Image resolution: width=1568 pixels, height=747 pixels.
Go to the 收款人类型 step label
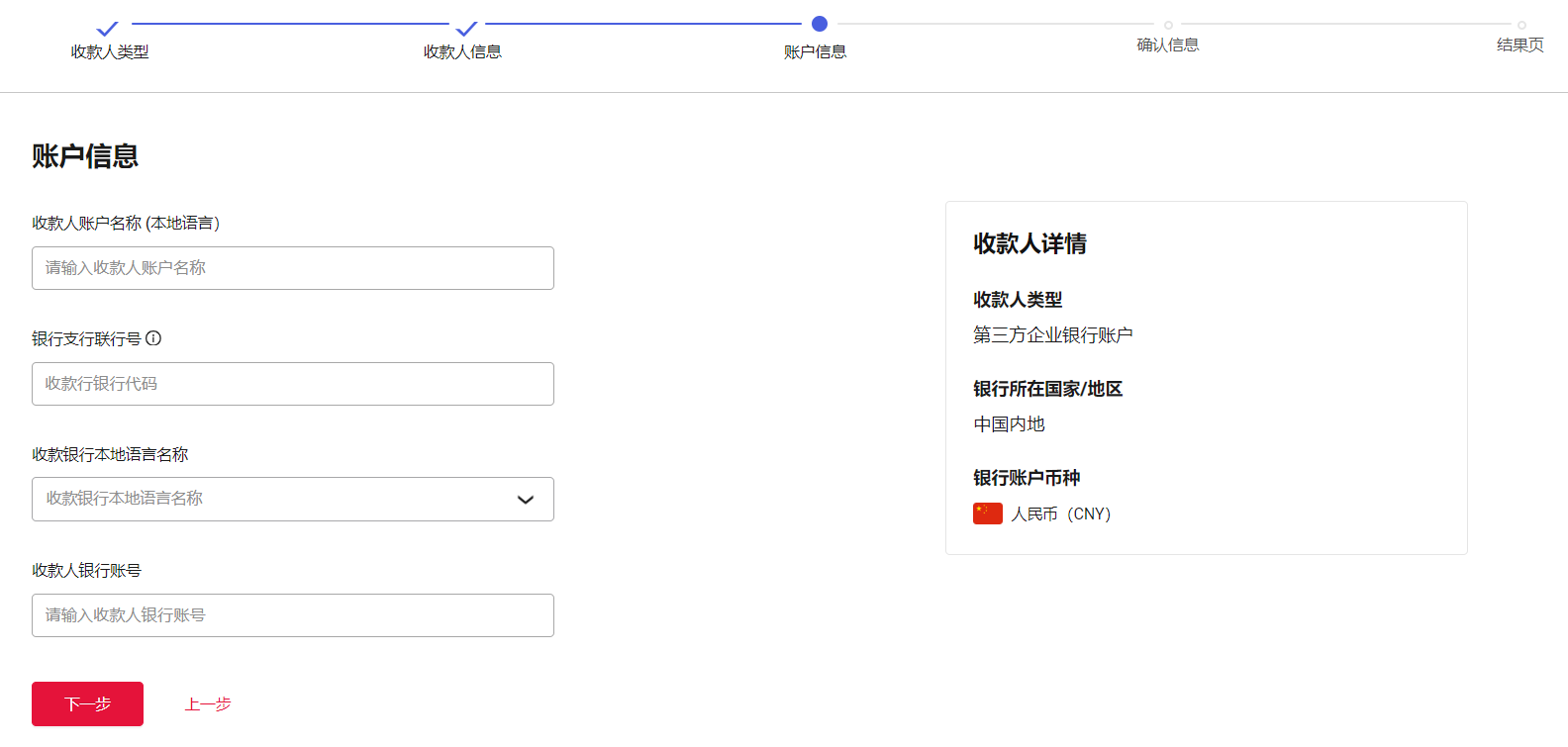pos(110,52)
